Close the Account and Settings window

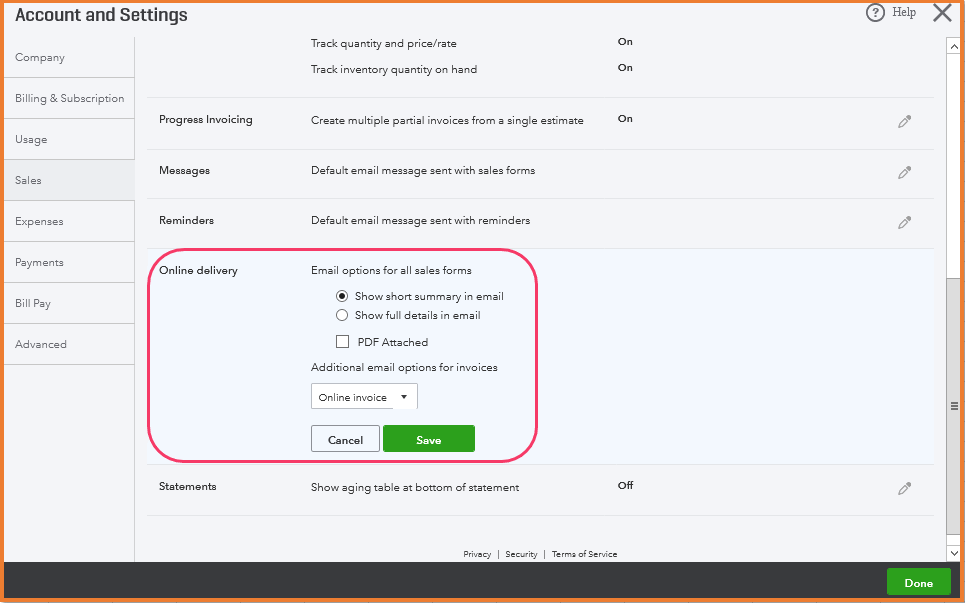point(942,13)
